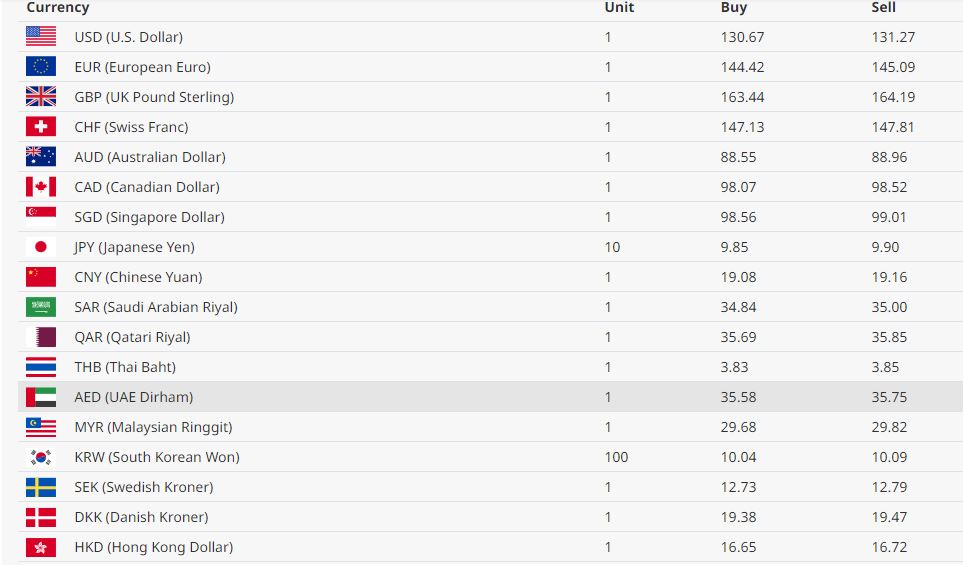Click the Japanese flag icon
963x565 pixels.
pos(41,247)
